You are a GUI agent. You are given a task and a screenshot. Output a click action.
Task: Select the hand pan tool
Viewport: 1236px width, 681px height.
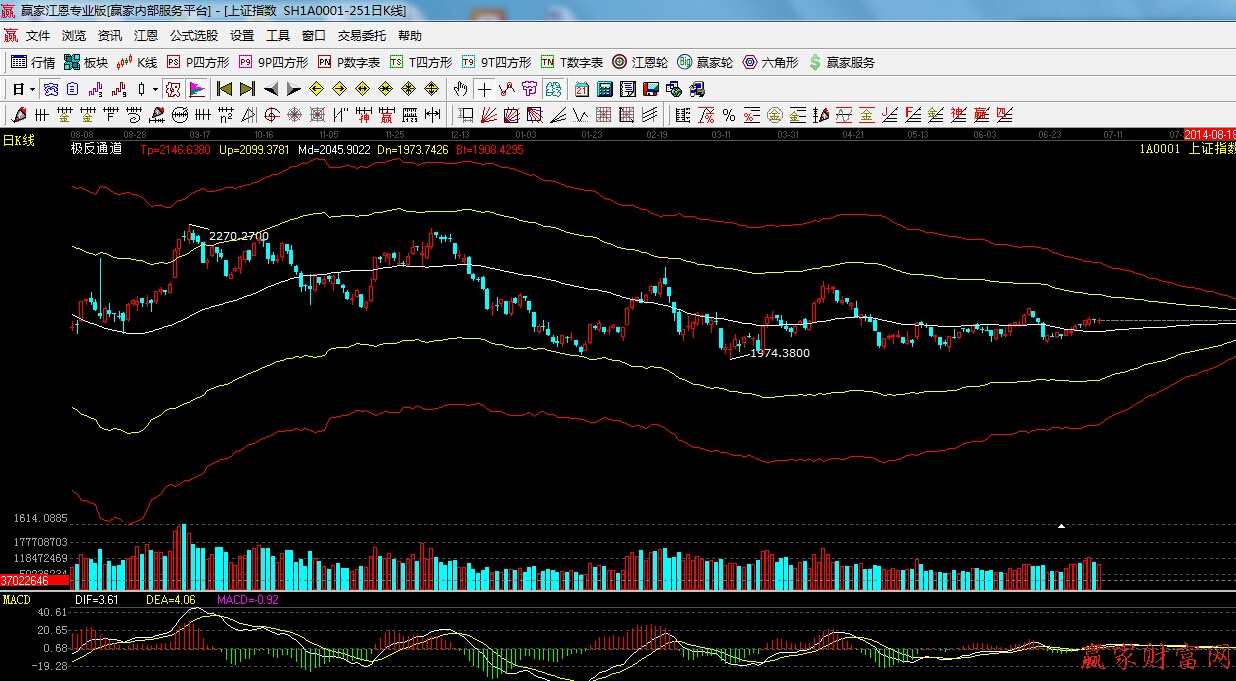[461, 89]
